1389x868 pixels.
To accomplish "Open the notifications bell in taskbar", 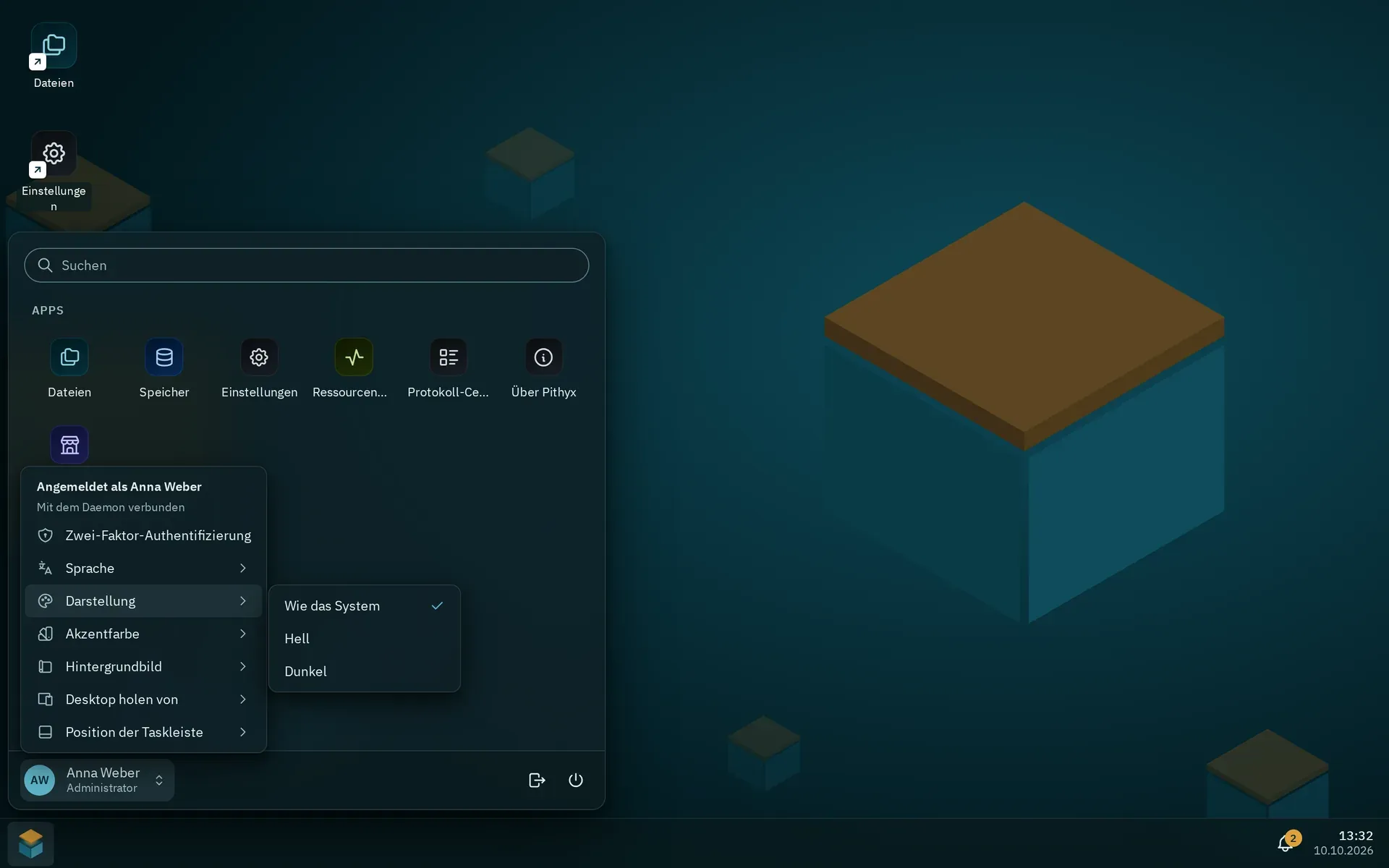I will click(1286, 843).
